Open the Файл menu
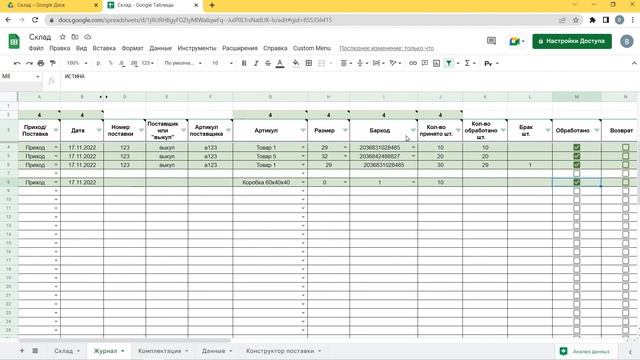This screenshot has height=360, width=640. (x=36, y=48)
